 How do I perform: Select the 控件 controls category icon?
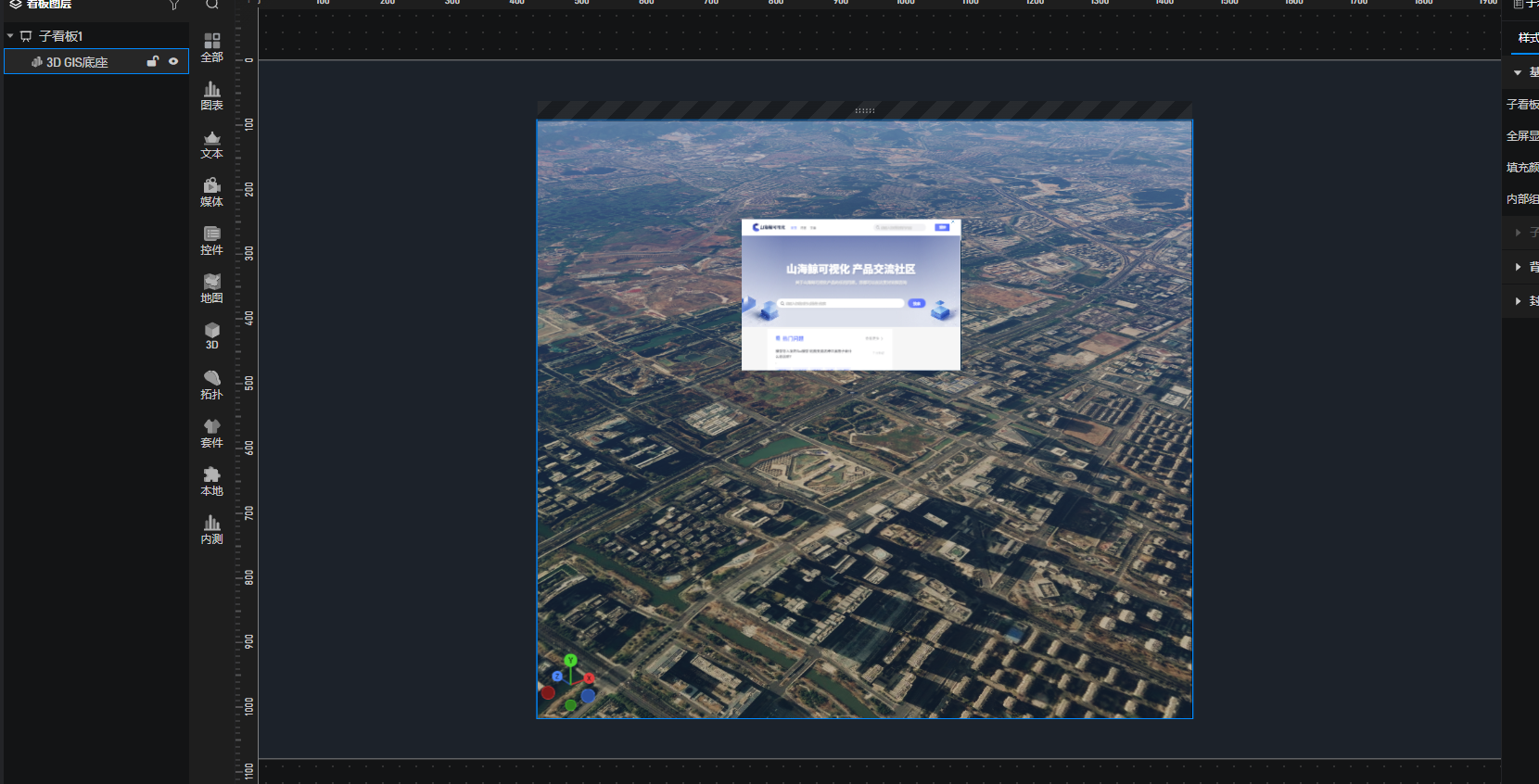point(212,240)
